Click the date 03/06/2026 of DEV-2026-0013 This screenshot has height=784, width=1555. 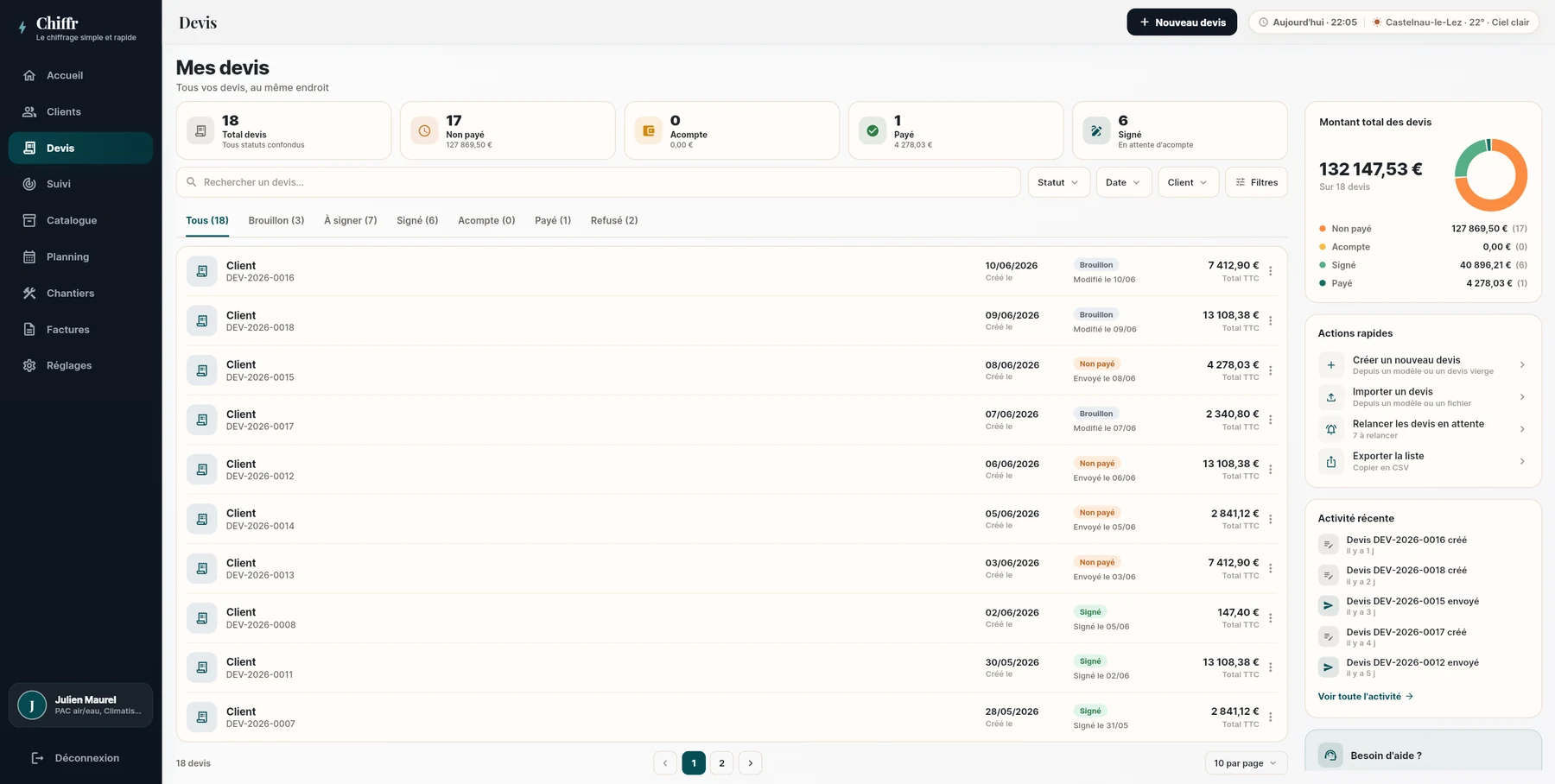coord(1012,563)
